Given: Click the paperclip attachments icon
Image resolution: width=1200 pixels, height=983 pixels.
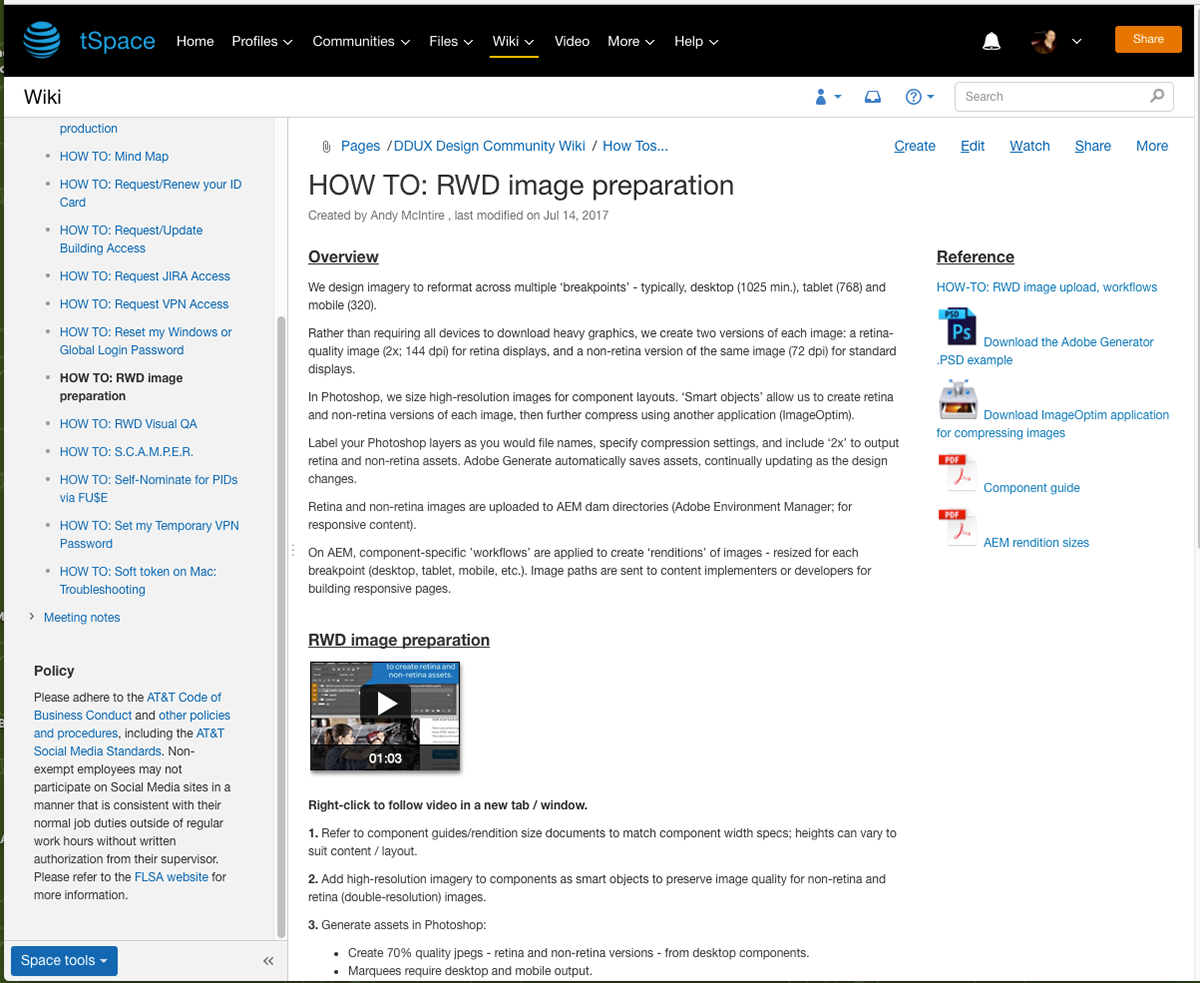Looking at the screenshot, I should (x=326, y=147).
